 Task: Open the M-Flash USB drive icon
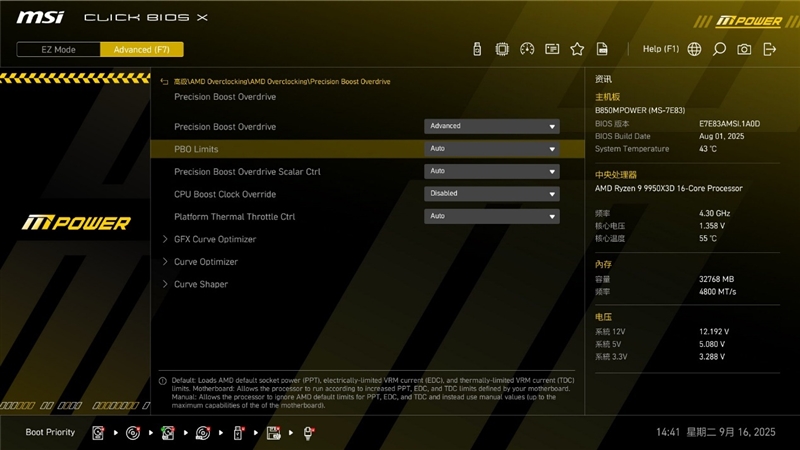(x=477, y=49)
